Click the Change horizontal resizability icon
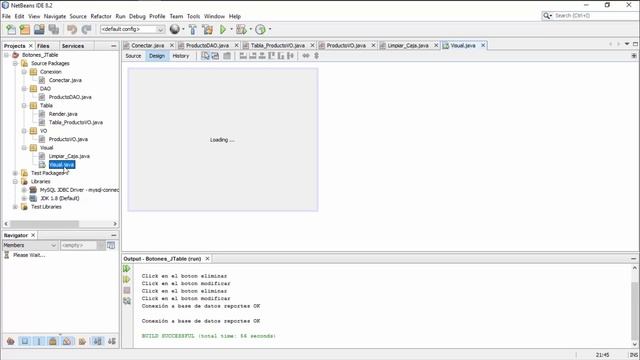 pyautogui.click(x=306, y=56)
